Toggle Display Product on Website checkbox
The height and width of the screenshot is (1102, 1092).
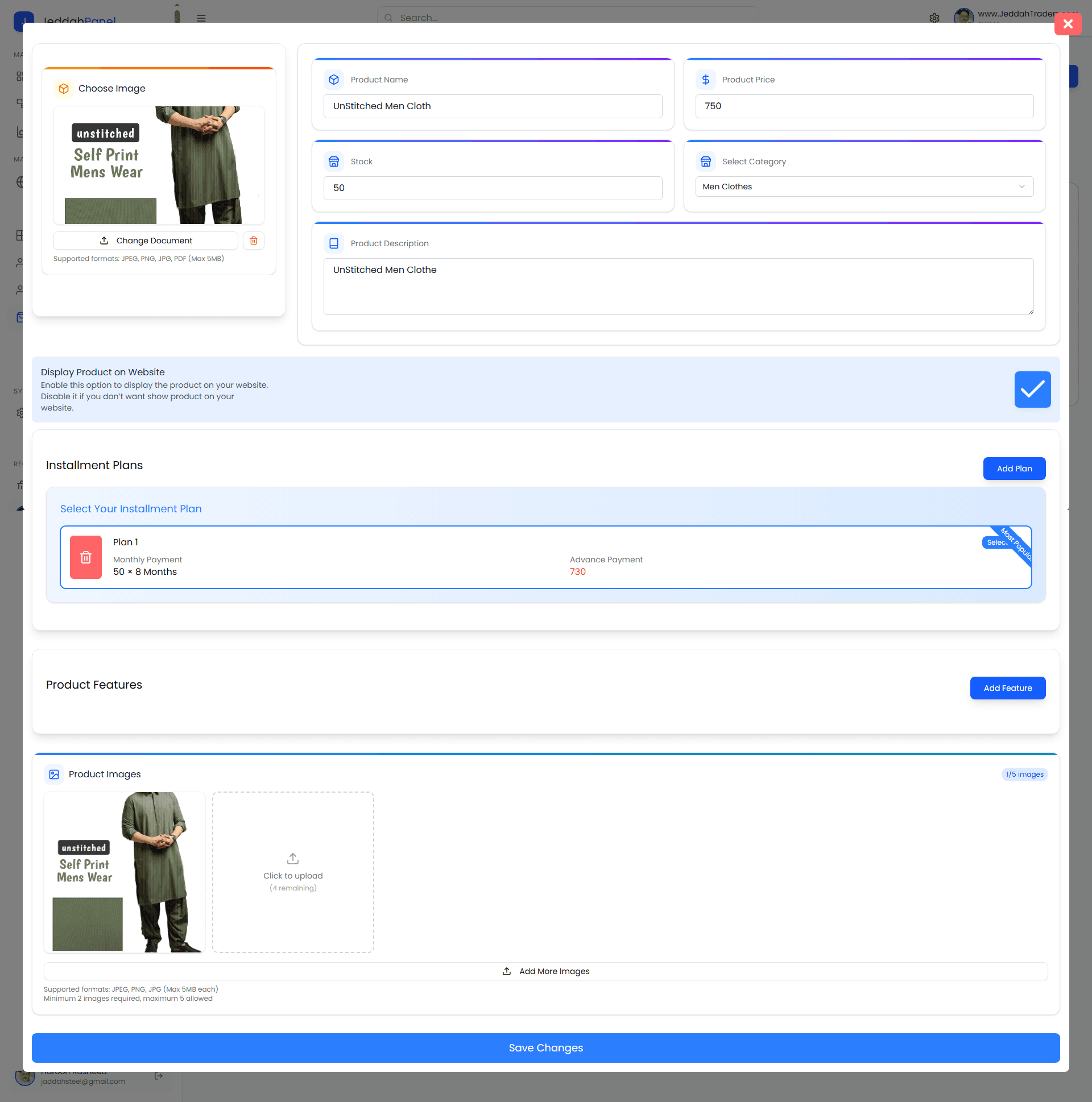(x=1032, y=390)
